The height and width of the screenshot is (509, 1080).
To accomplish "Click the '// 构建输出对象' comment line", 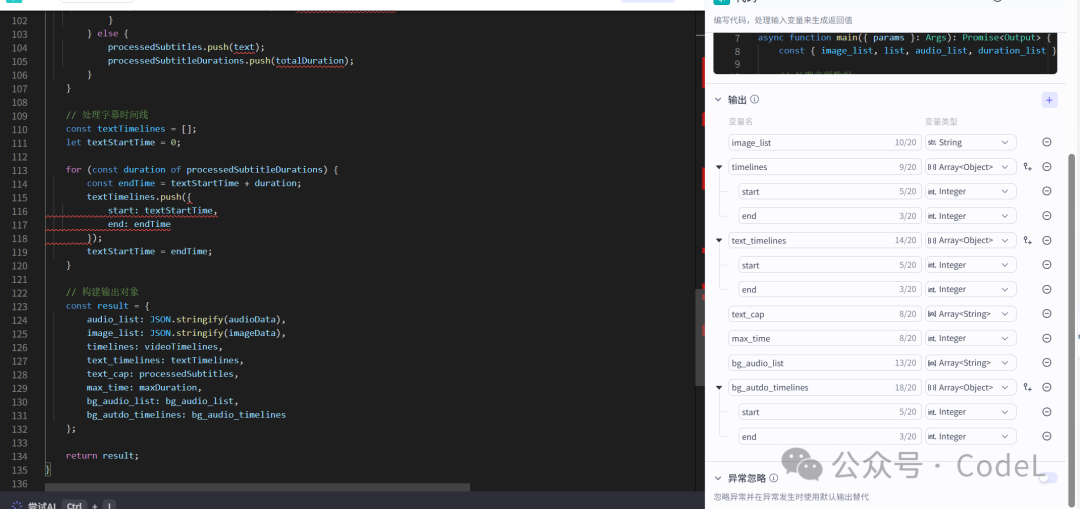I will coord(103,292).
